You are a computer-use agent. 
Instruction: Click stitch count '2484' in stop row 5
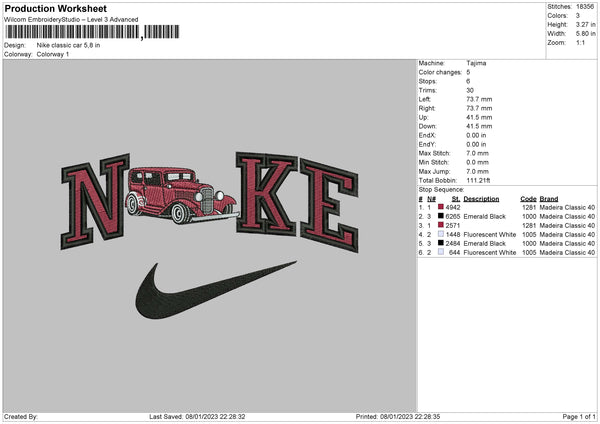coord(453,243)
